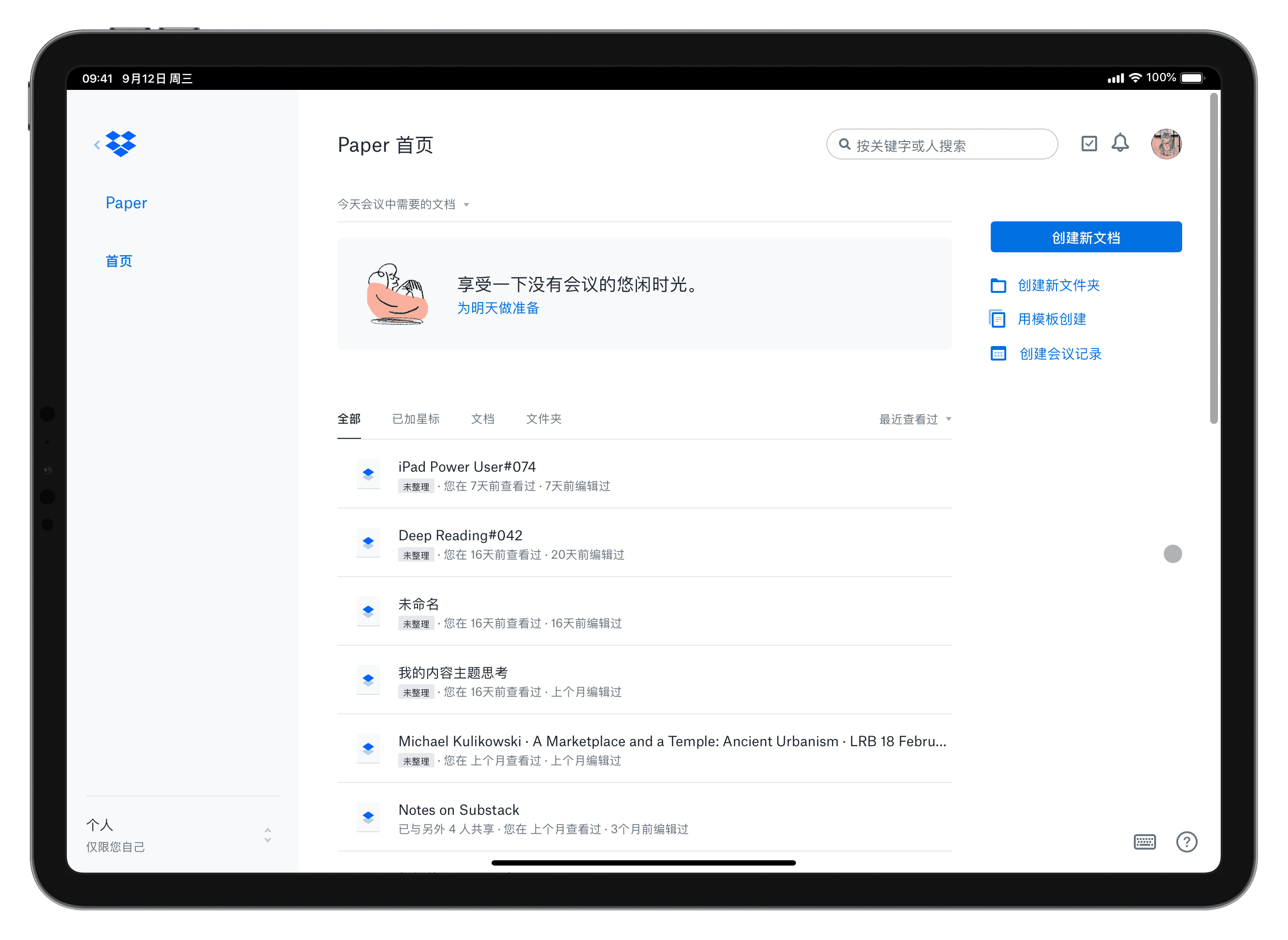This screenshot has width=1288, height=940.
Task: Tap the battery indicator in status bar
Action: tap(1192, 78)
